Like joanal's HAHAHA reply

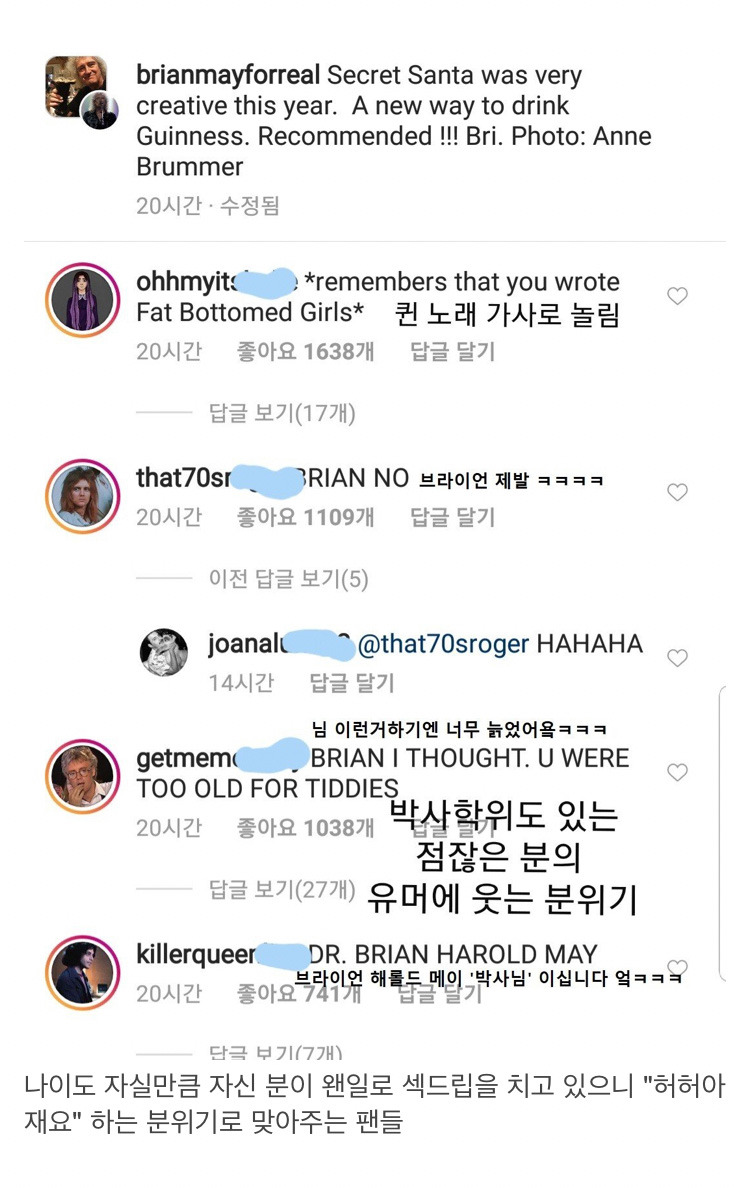(x=677, y=658)
